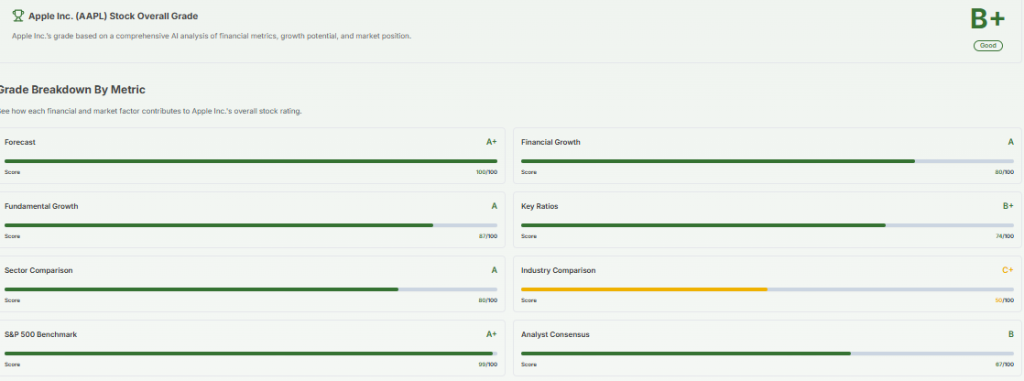The image size is (1024, 381).
Task: Open the Analyst Consensus metric label
Action: 555,334
